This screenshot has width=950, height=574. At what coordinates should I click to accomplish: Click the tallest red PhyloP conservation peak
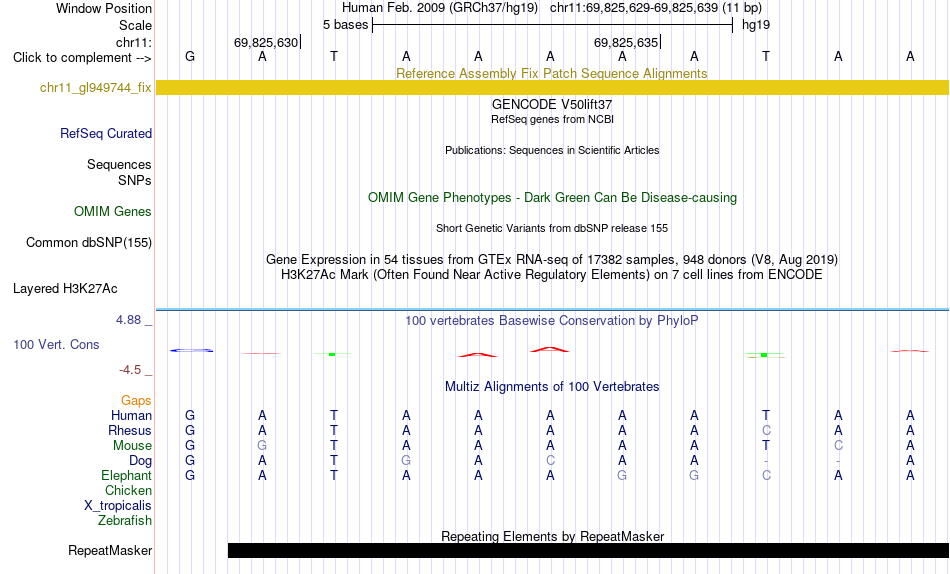(x=550, y=350)
